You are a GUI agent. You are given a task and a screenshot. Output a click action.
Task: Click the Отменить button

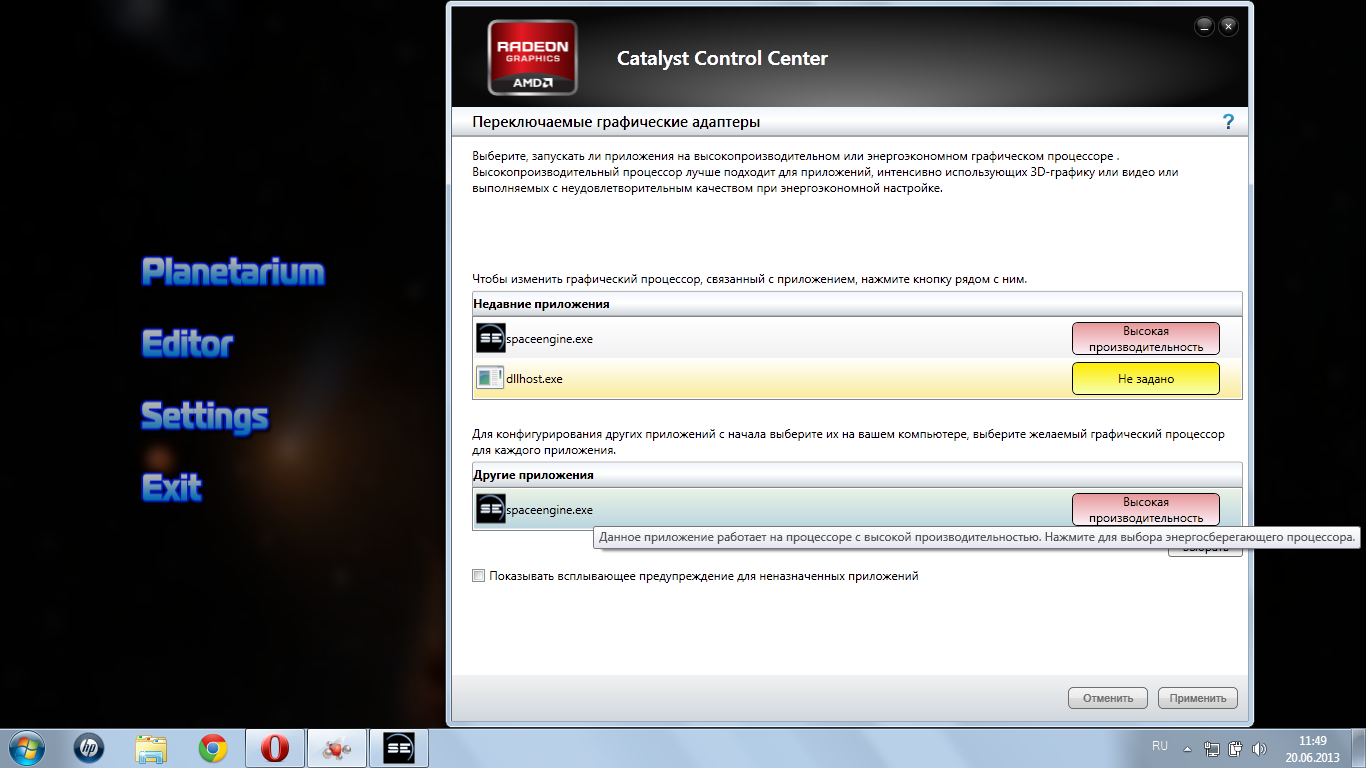(x=1108, y=698)
